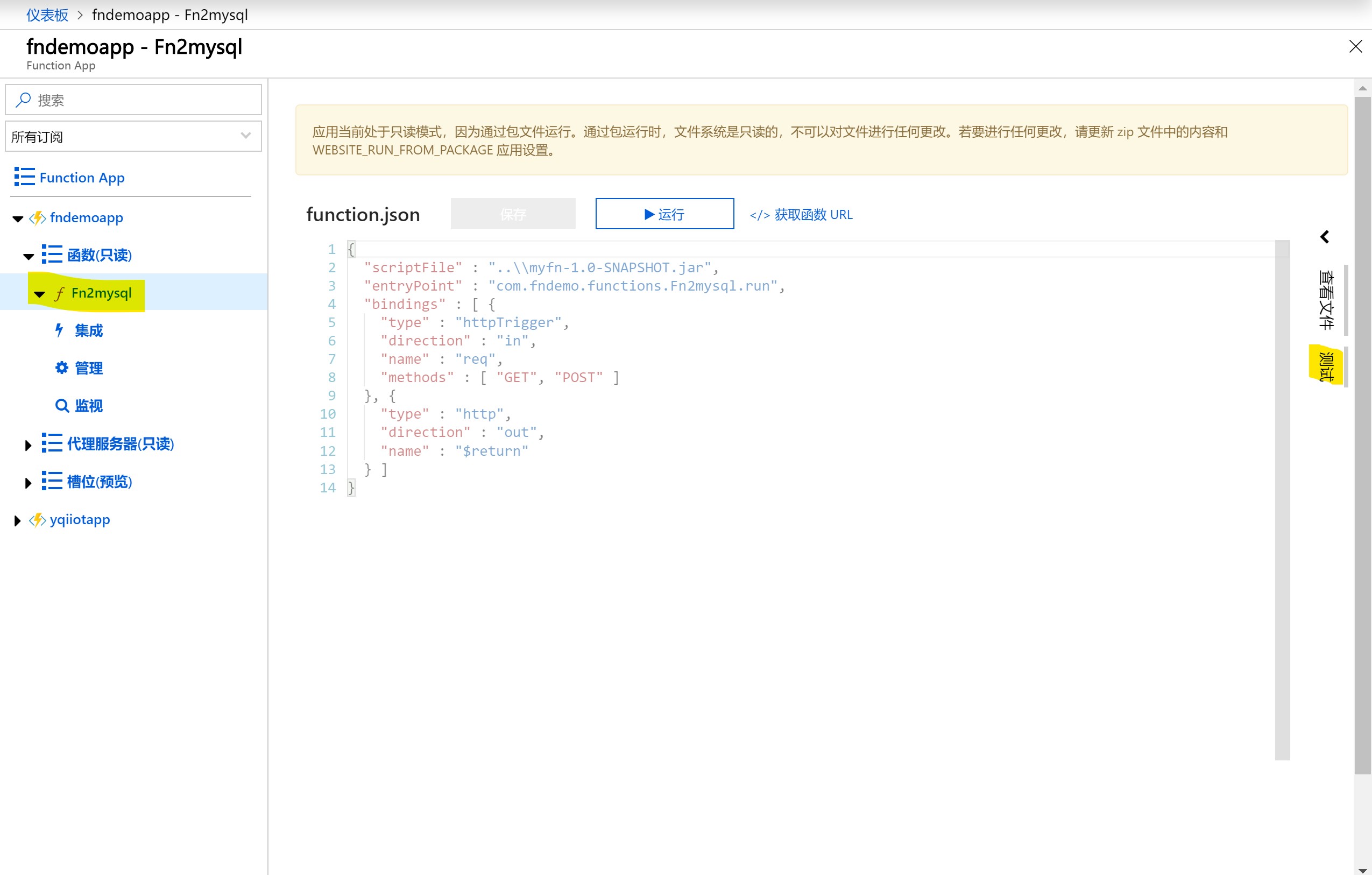The image size is (1372, 875).
Task: Open the 所有订阅 subscription dropdown
Action: tap(133, 136)
